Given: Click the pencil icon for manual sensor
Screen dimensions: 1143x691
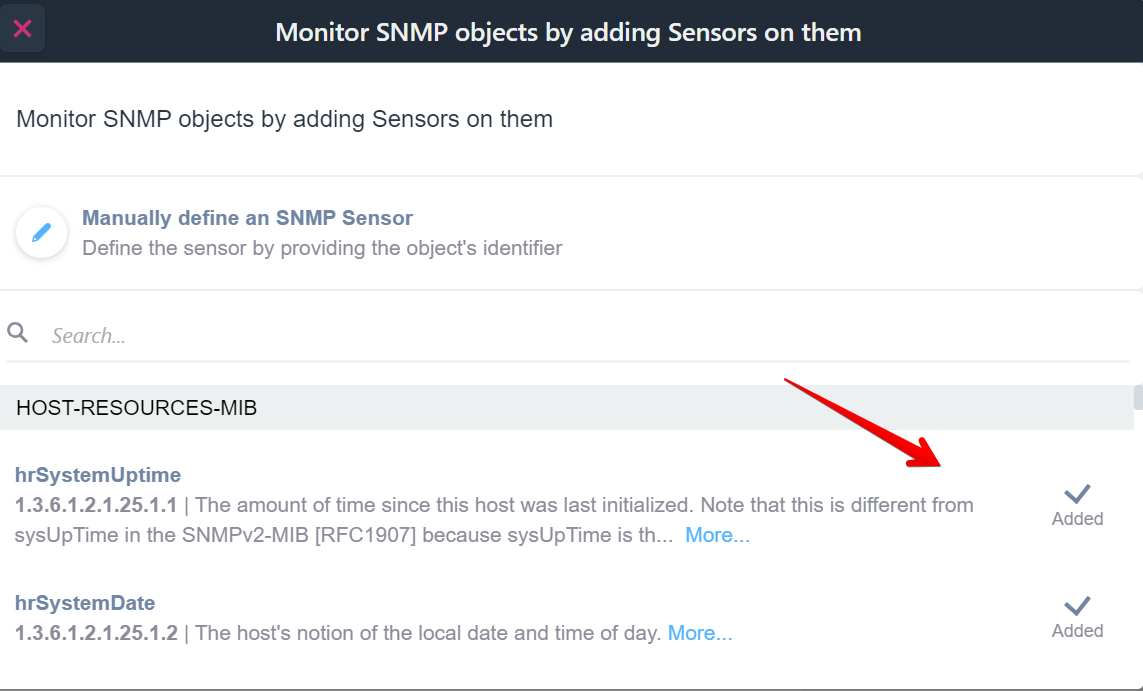Looking at the screenshot, I should click(41, 233).
